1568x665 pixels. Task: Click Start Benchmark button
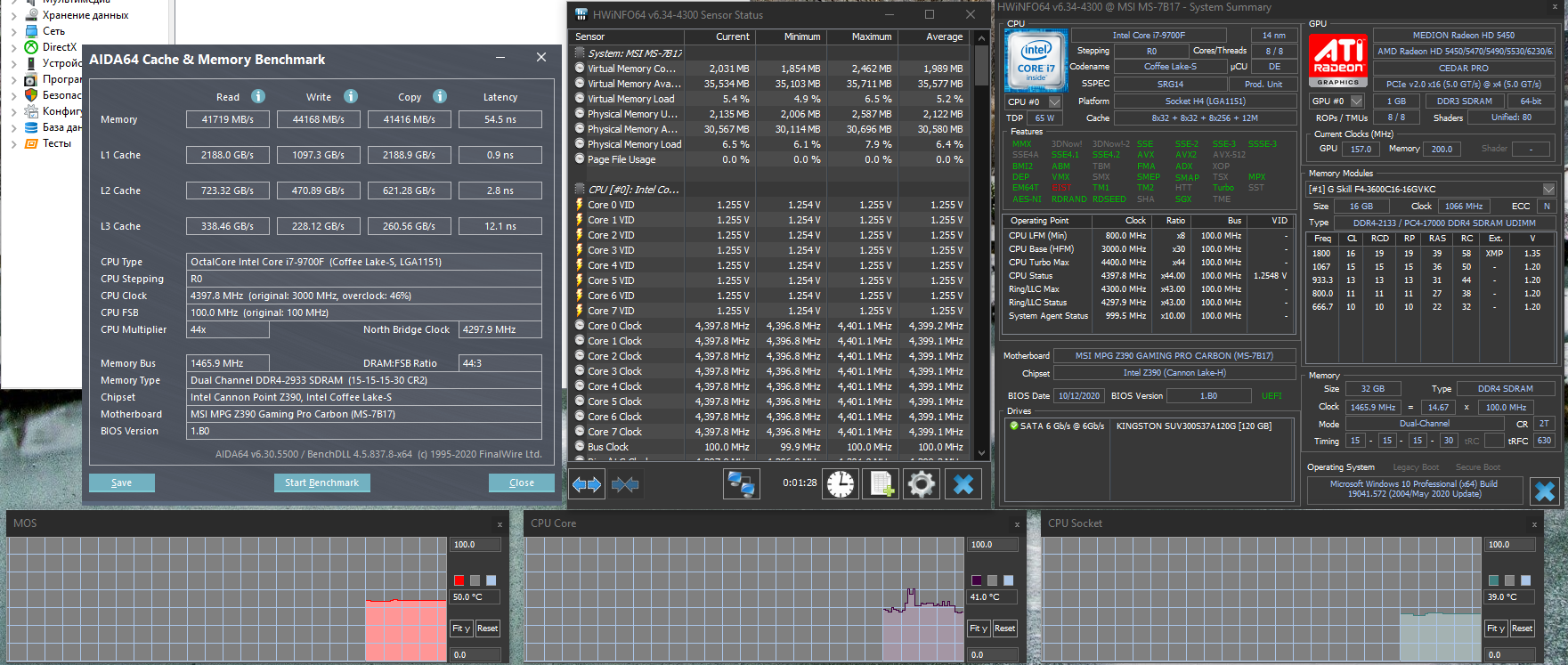tap(321, 483)
